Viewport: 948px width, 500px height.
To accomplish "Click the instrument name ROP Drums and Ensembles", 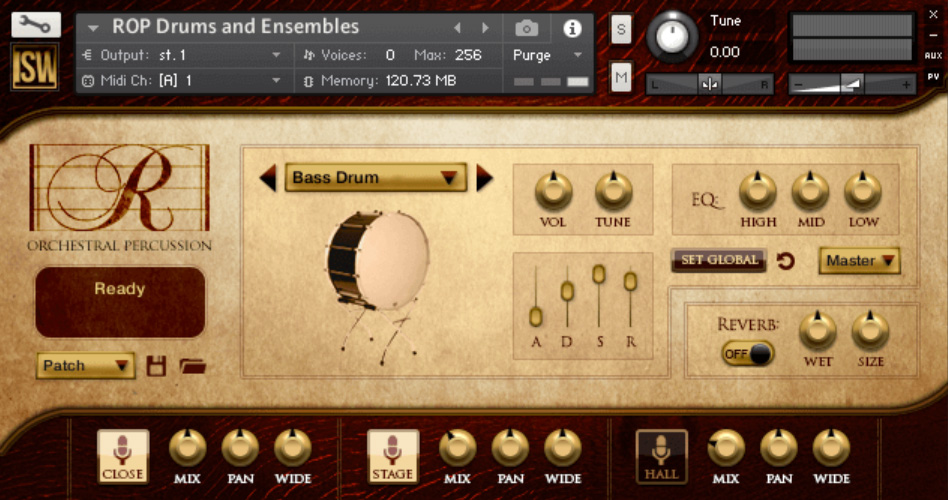I will [x=235, y=27].
